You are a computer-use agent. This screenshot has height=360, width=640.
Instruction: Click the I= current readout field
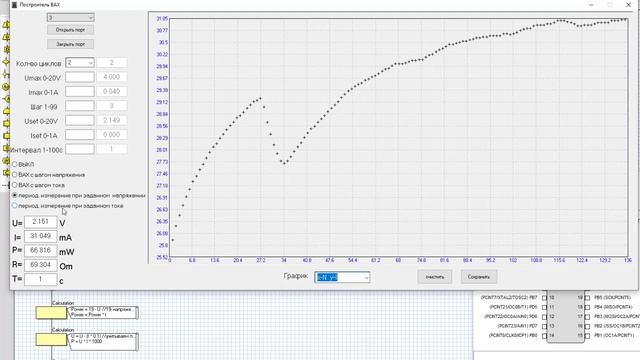(x=40, y=236)
